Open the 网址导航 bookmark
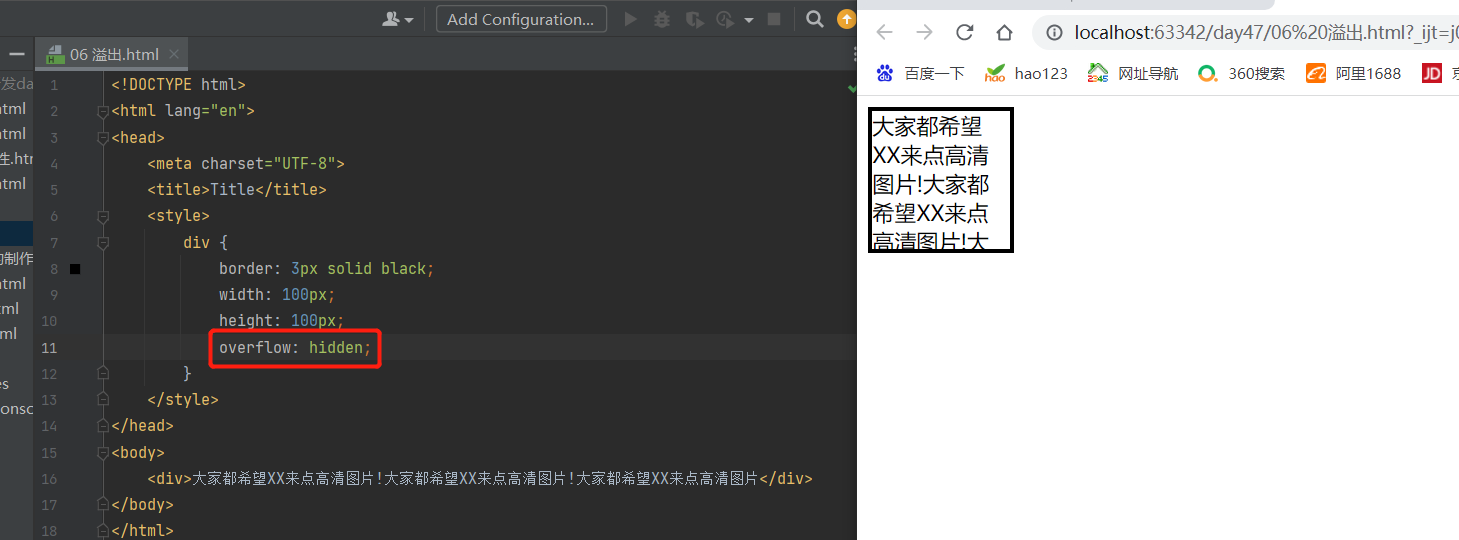1459x540 pixels. [x=1133, y=73]
